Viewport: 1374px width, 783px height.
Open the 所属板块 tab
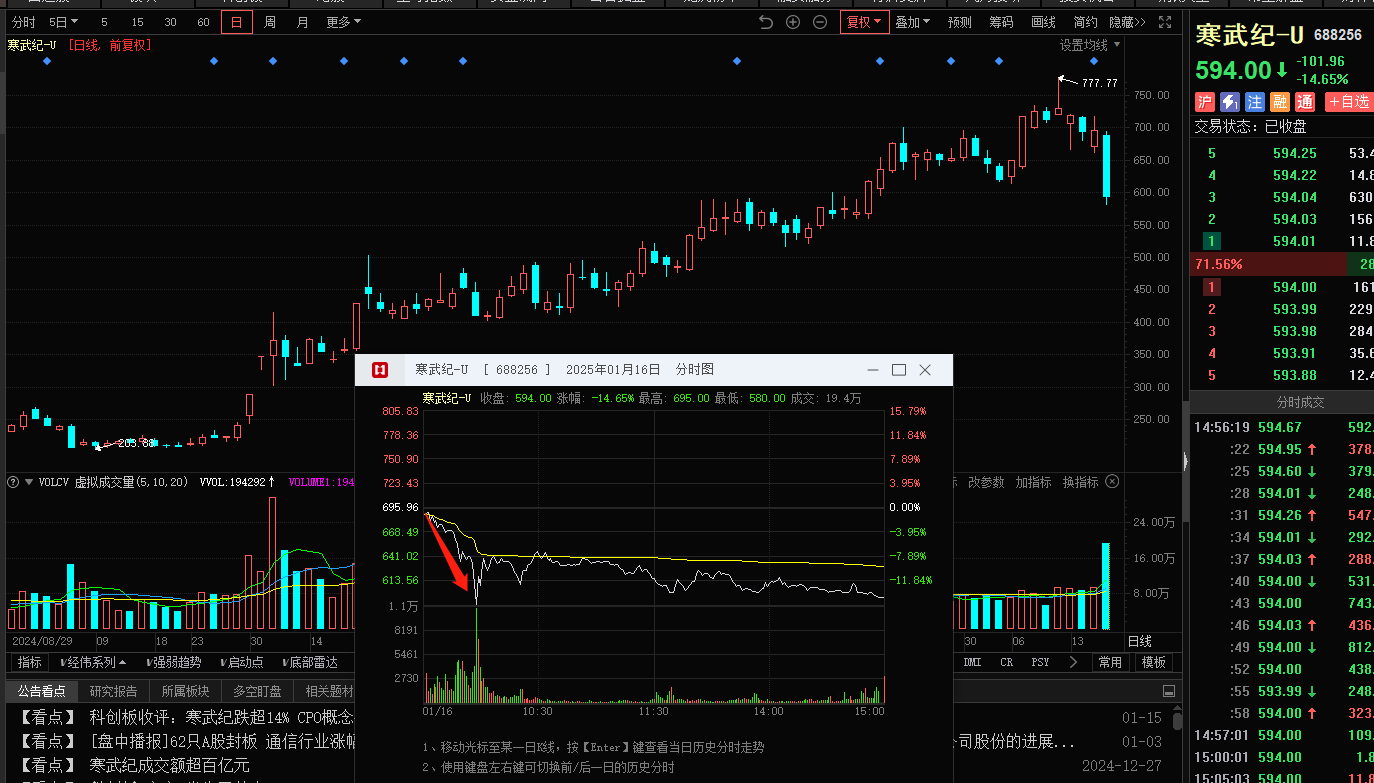(185, 691)
